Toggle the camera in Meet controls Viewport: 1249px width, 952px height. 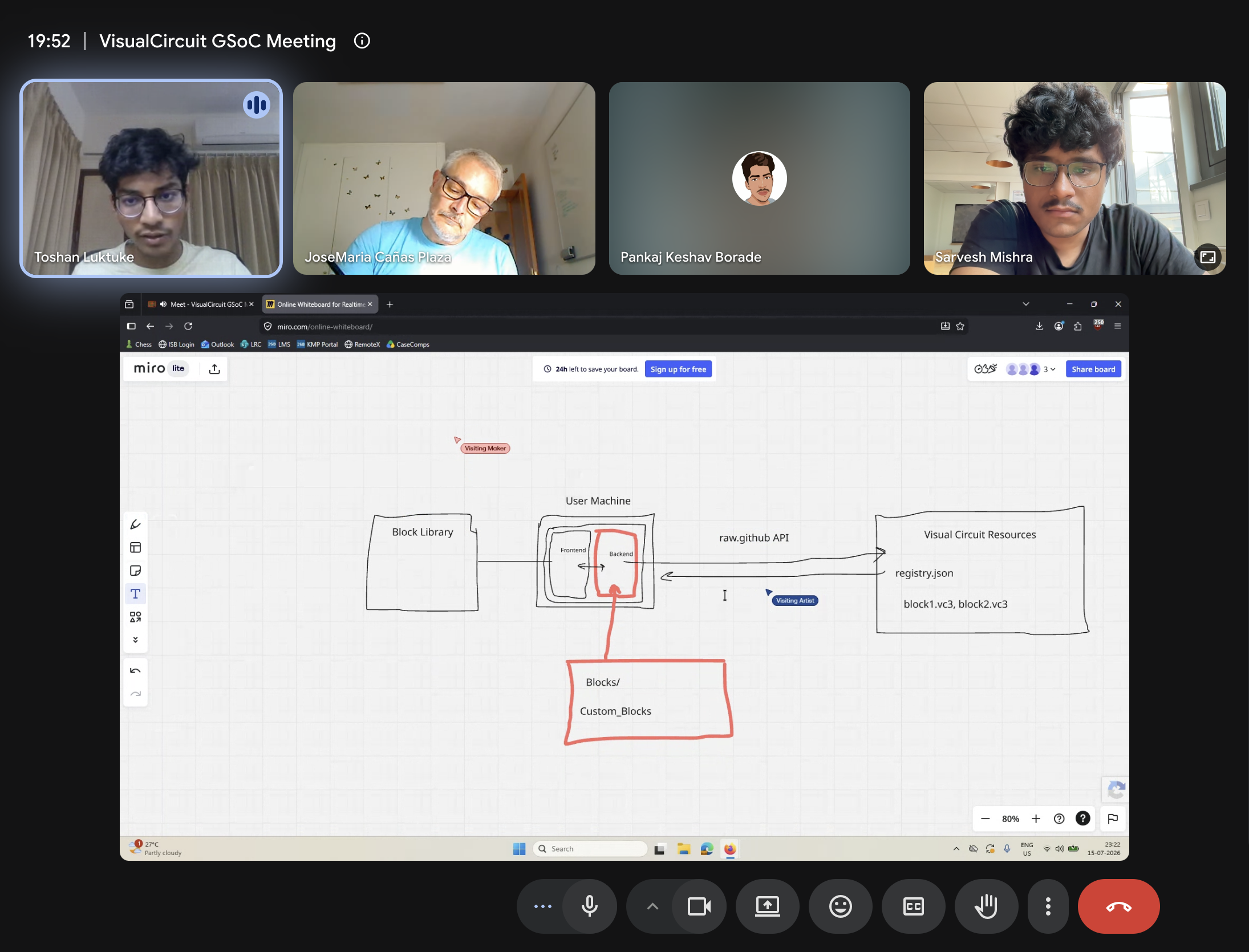699,906
